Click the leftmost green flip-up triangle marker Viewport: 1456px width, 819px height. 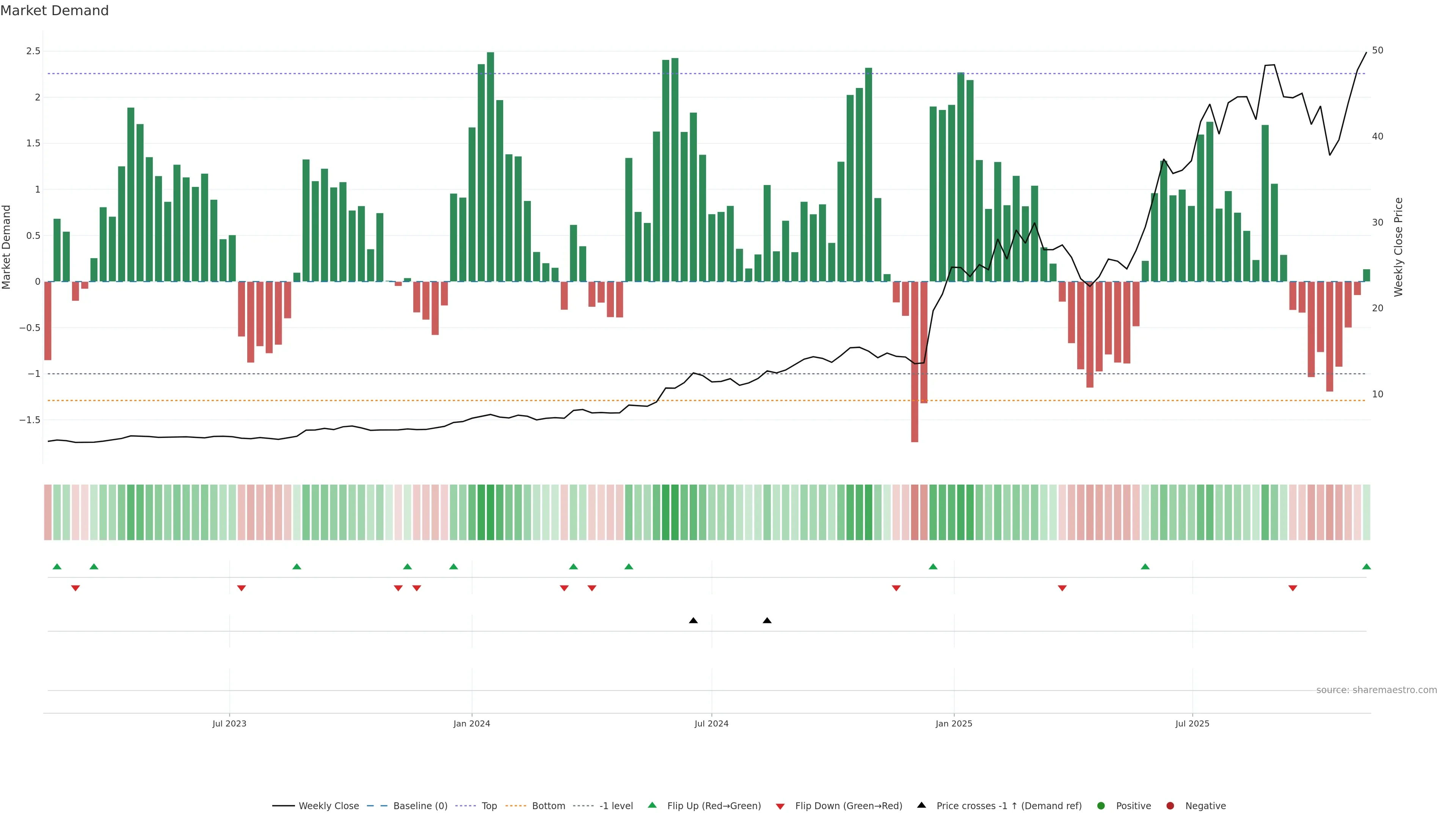pyautogui.click(x=56, y=566)
